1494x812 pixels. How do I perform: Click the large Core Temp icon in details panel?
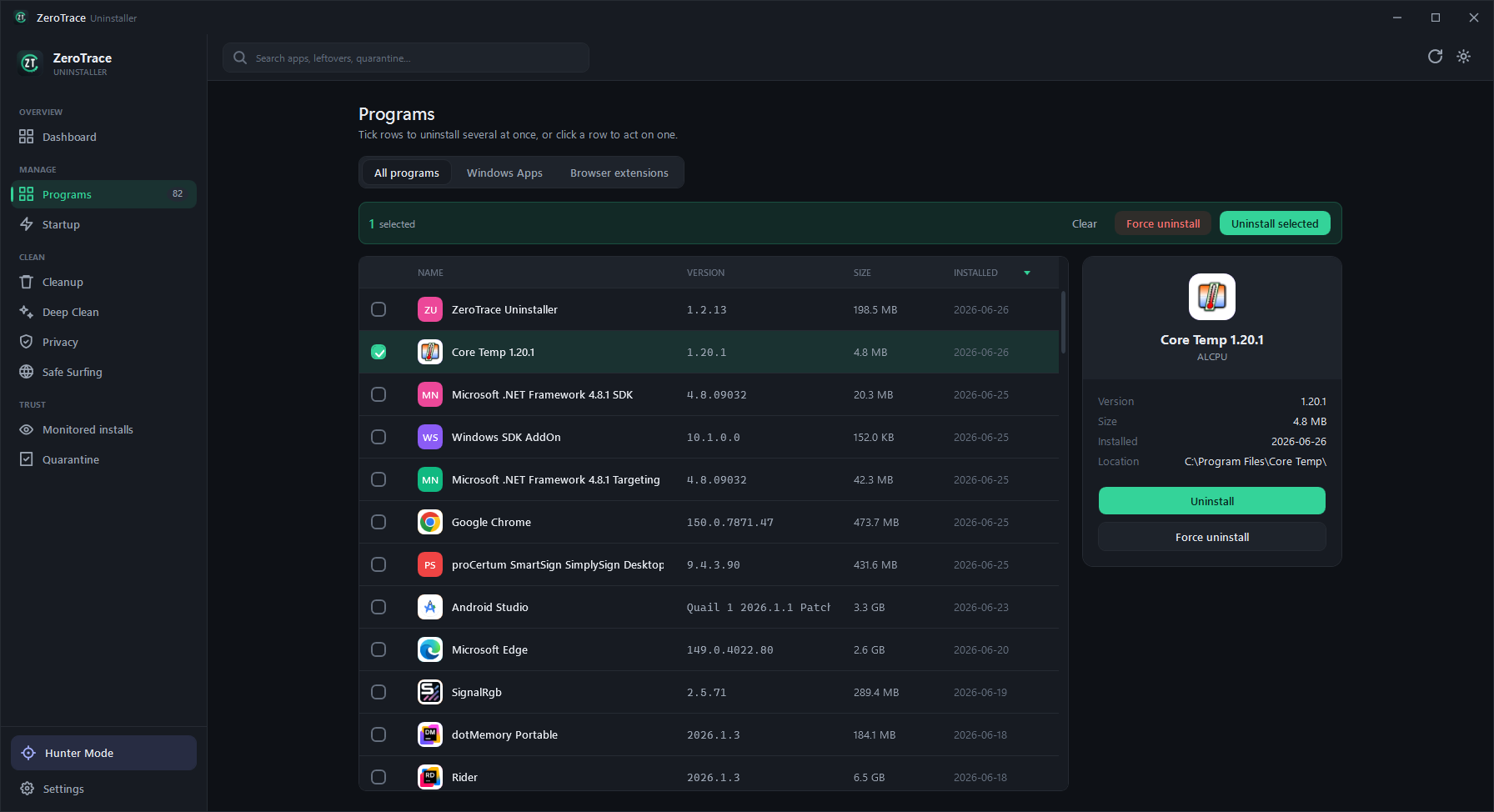pos(1212,297)
